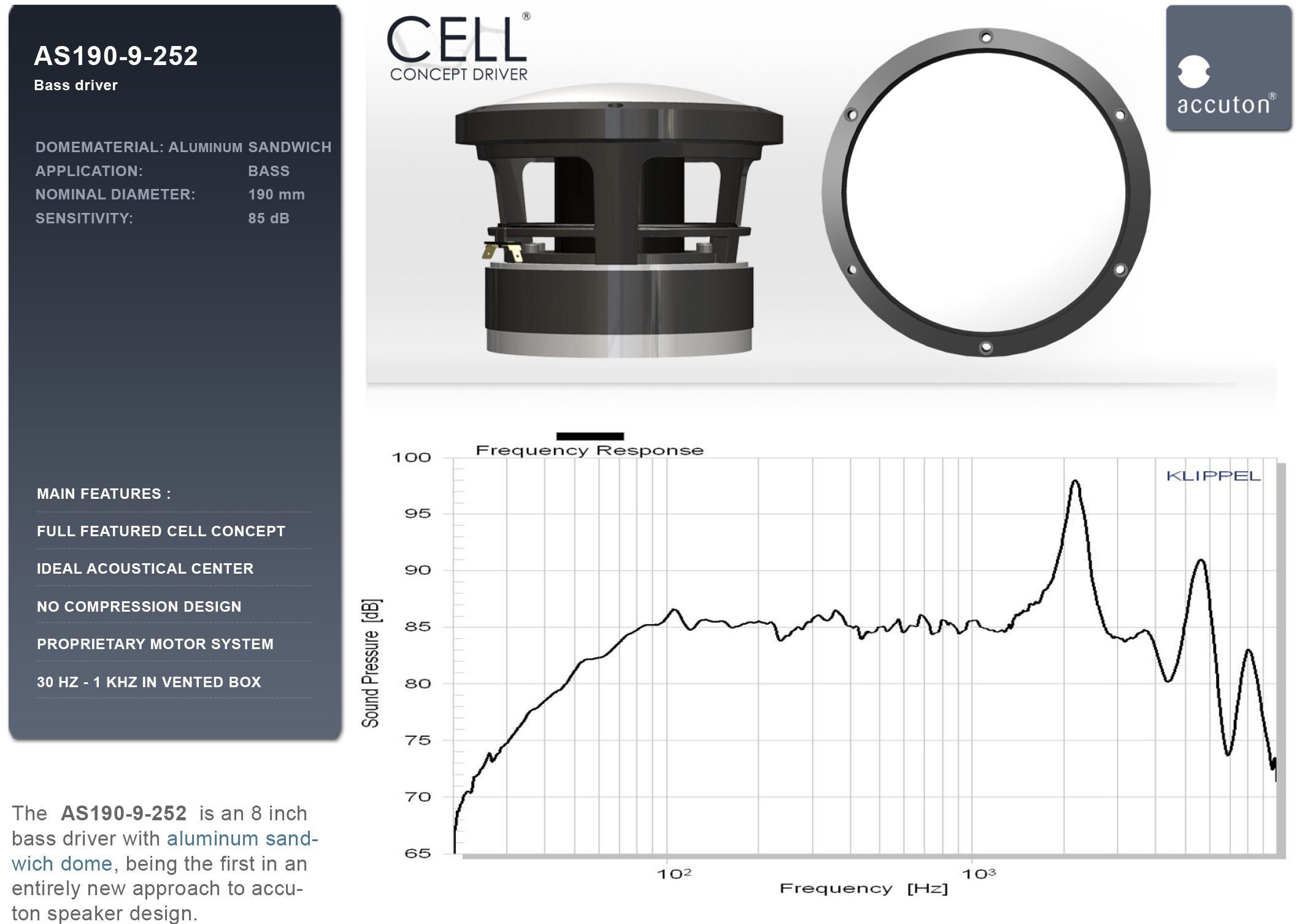
Task: Click the accuton logo badge
Action: (x=1228, y=68)
